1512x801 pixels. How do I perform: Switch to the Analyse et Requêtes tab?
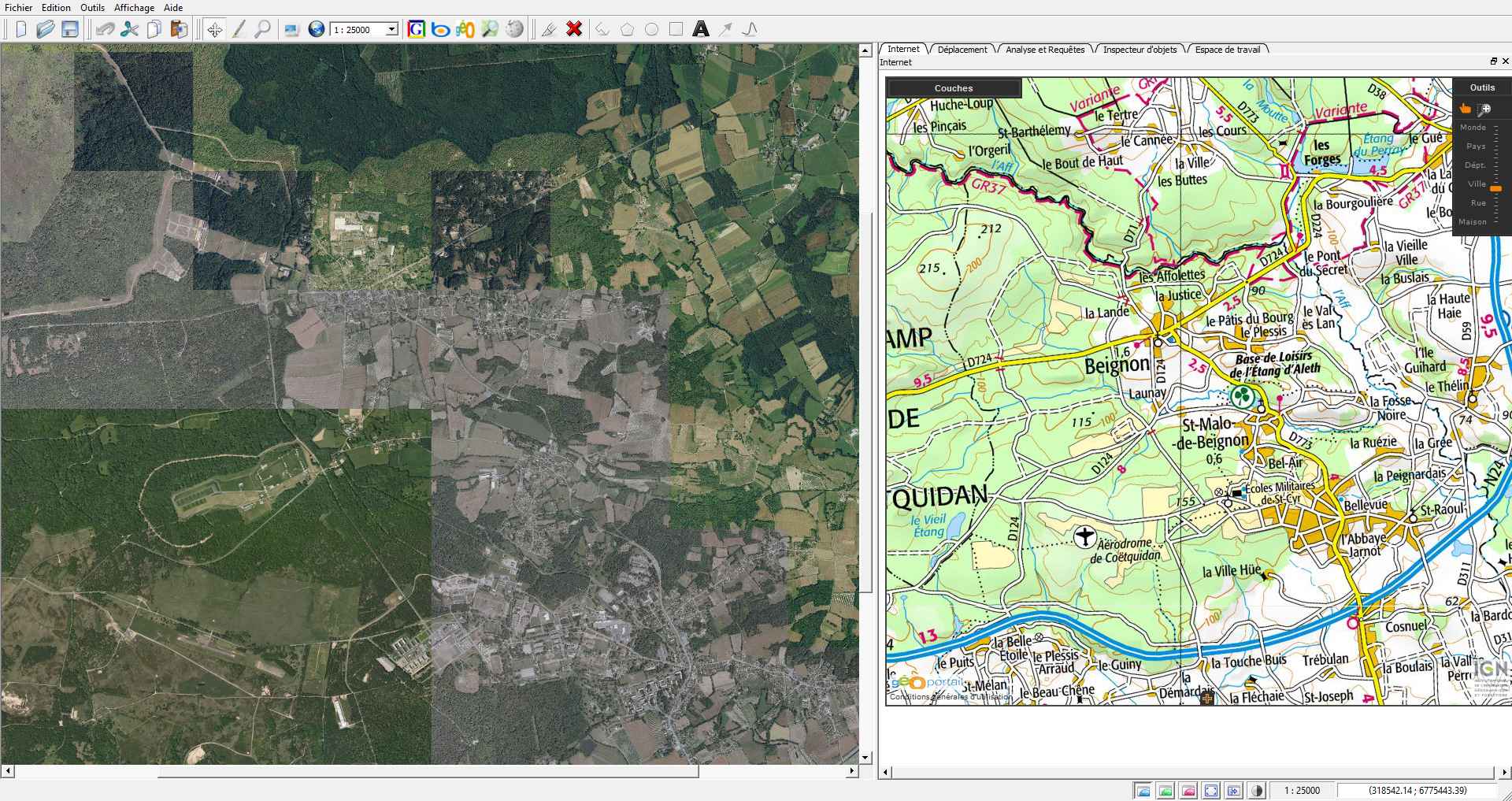1045,50
